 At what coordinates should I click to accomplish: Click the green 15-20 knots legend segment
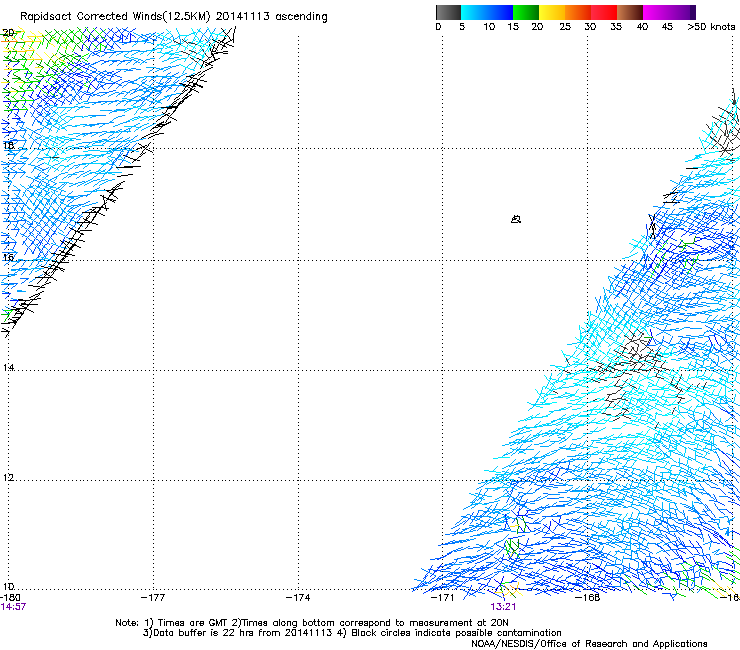(x=526, y=12)
